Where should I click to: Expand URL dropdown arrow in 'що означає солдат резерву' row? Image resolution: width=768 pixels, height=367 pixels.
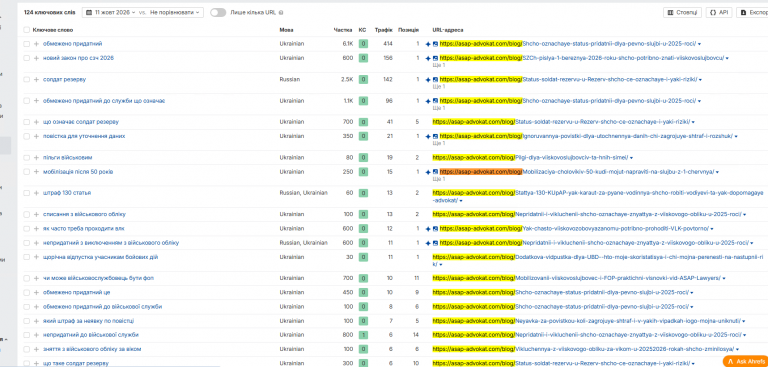pos(693,122)
